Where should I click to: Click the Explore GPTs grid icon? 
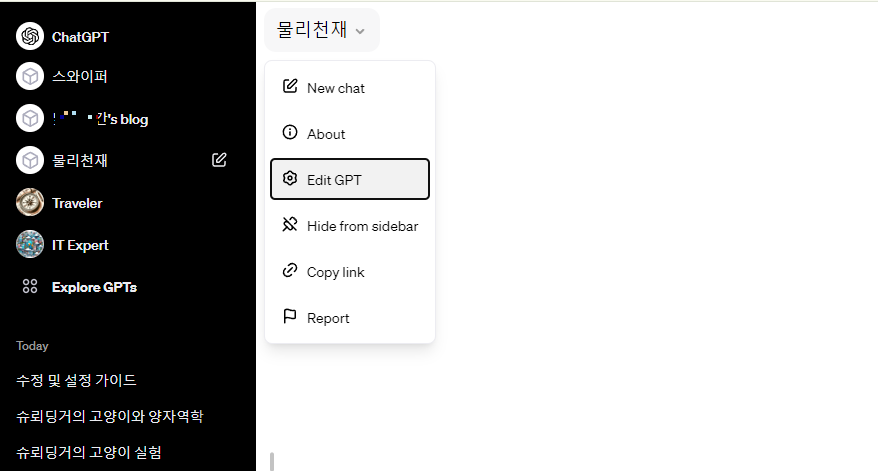click(30, 287)
